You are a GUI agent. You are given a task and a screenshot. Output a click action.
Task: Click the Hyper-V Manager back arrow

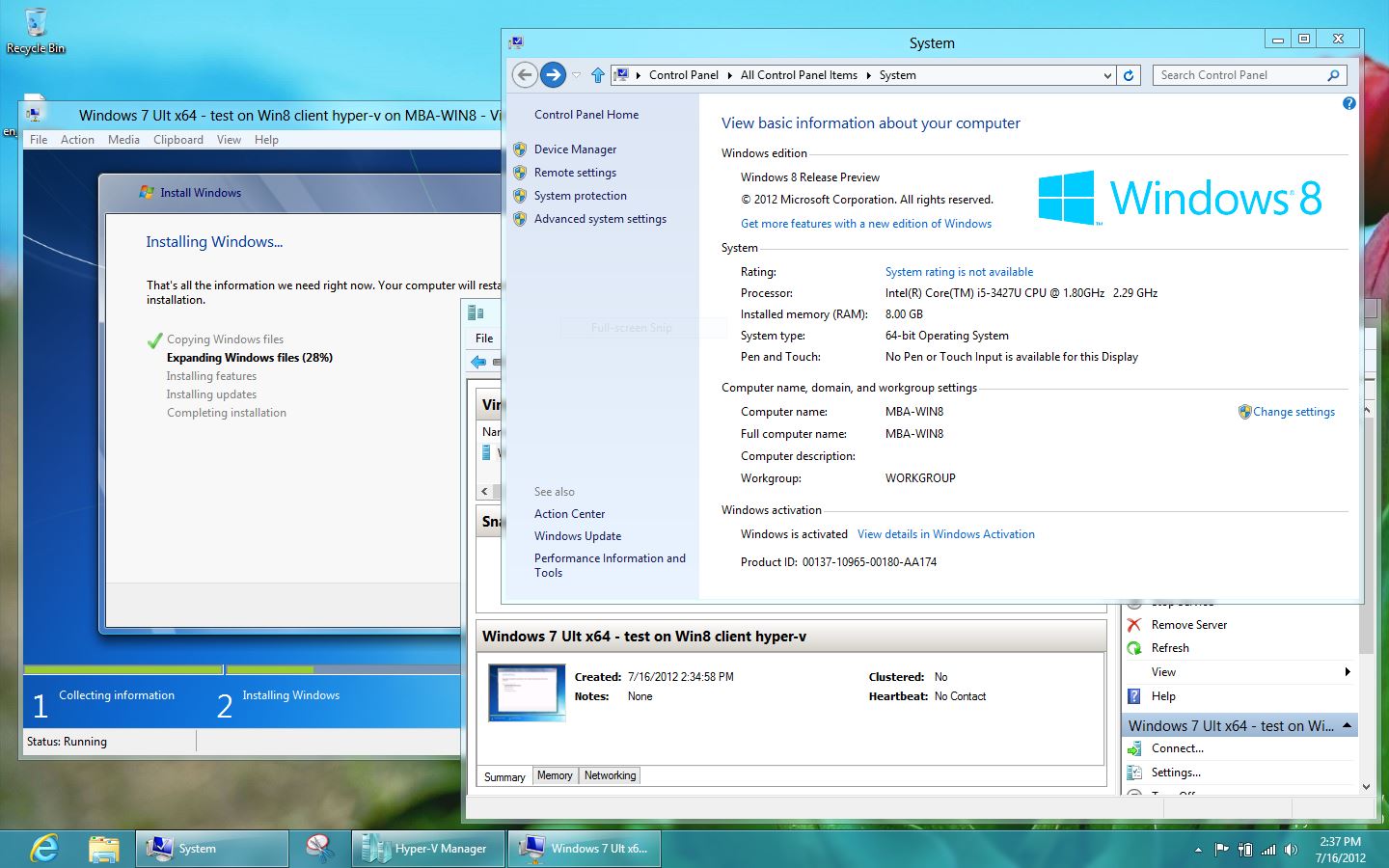tap(478, 362)
